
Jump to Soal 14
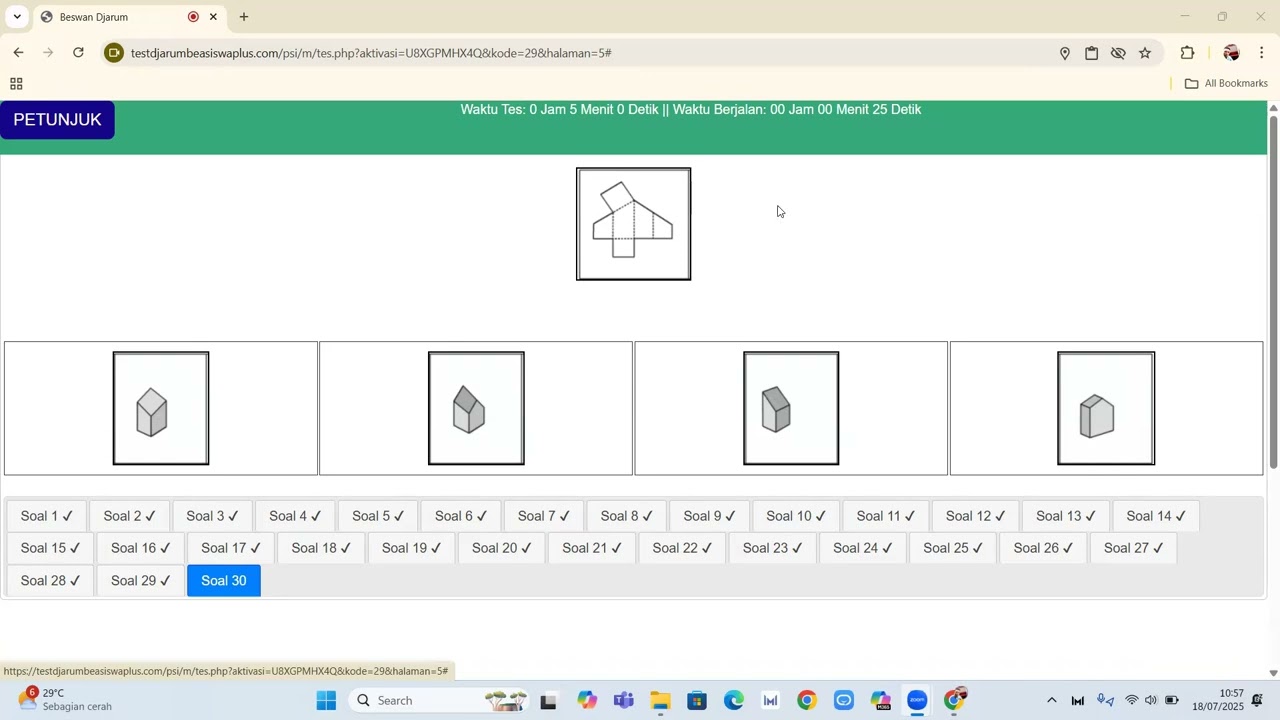pyautogui.click(x=1156, y=516)
